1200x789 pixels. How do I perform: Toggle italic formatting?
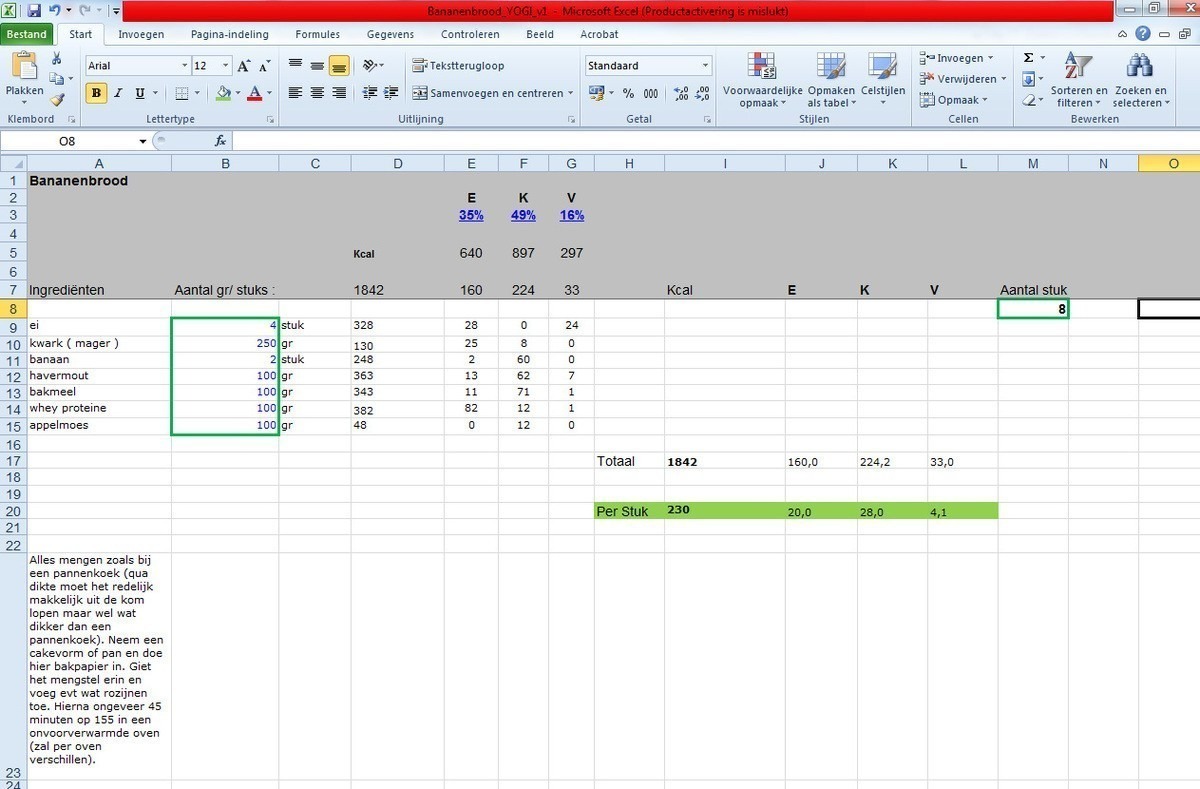click(x=118, y=93)
